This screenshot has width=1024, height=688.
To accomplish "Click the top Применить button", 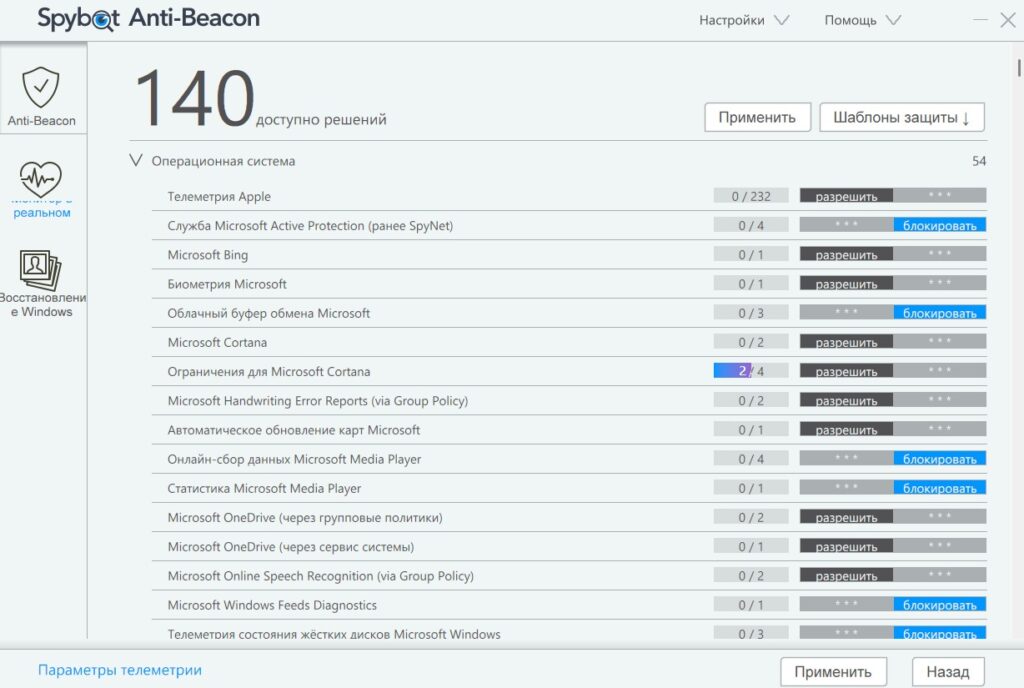I will [x=758, y=117].
